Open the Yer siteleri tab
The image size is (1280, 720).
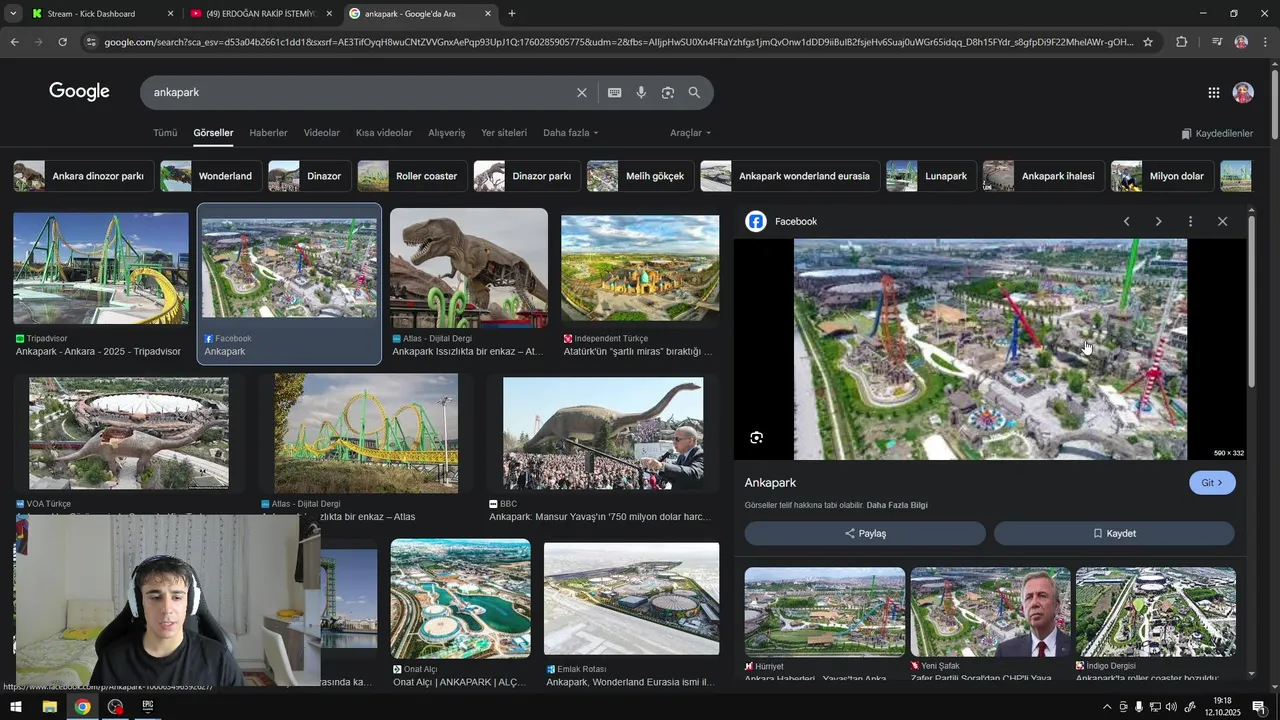tap(504, 133)
